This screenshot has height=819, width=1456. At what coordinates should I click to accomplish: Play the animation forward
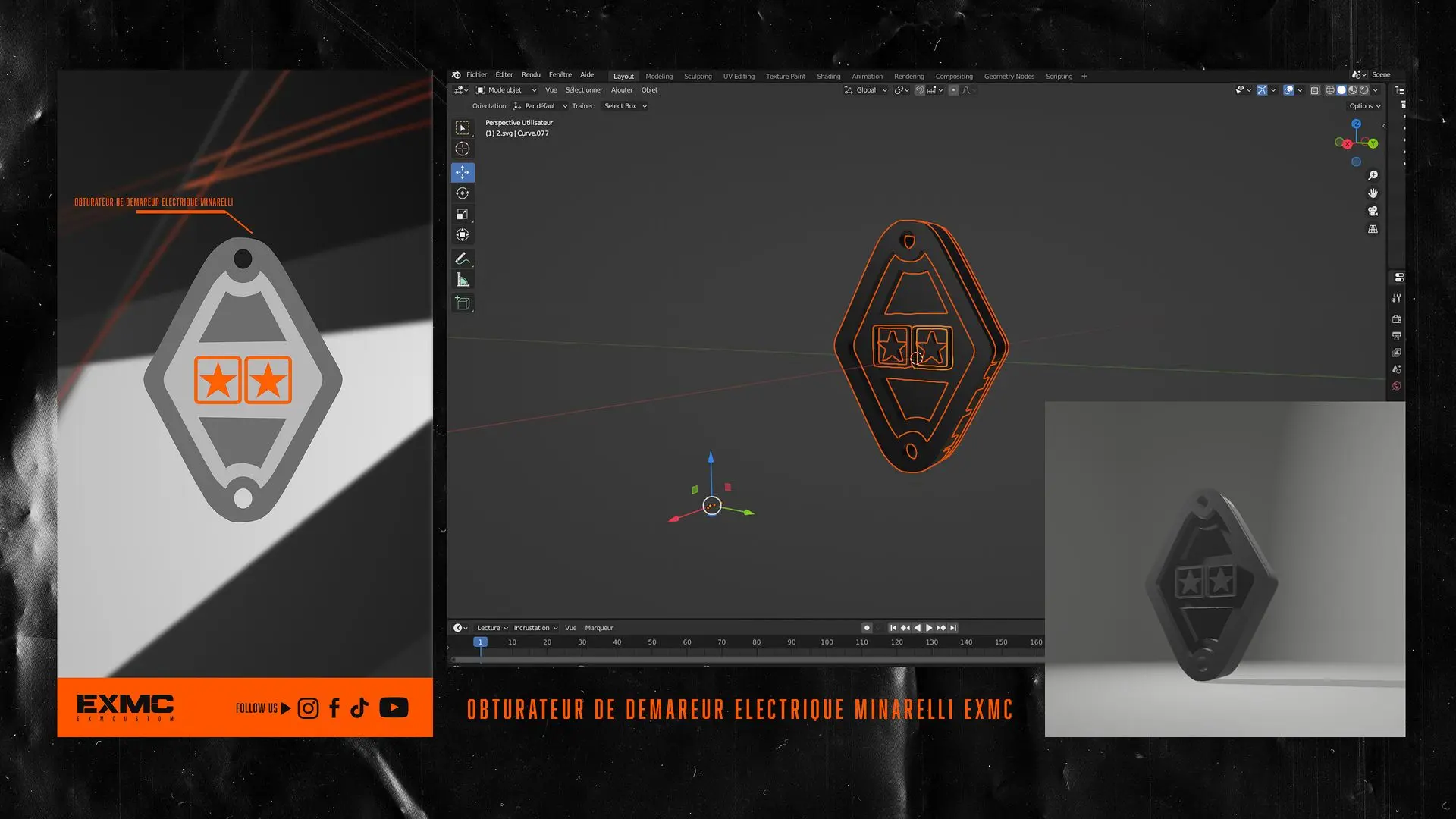coord(929,628)
